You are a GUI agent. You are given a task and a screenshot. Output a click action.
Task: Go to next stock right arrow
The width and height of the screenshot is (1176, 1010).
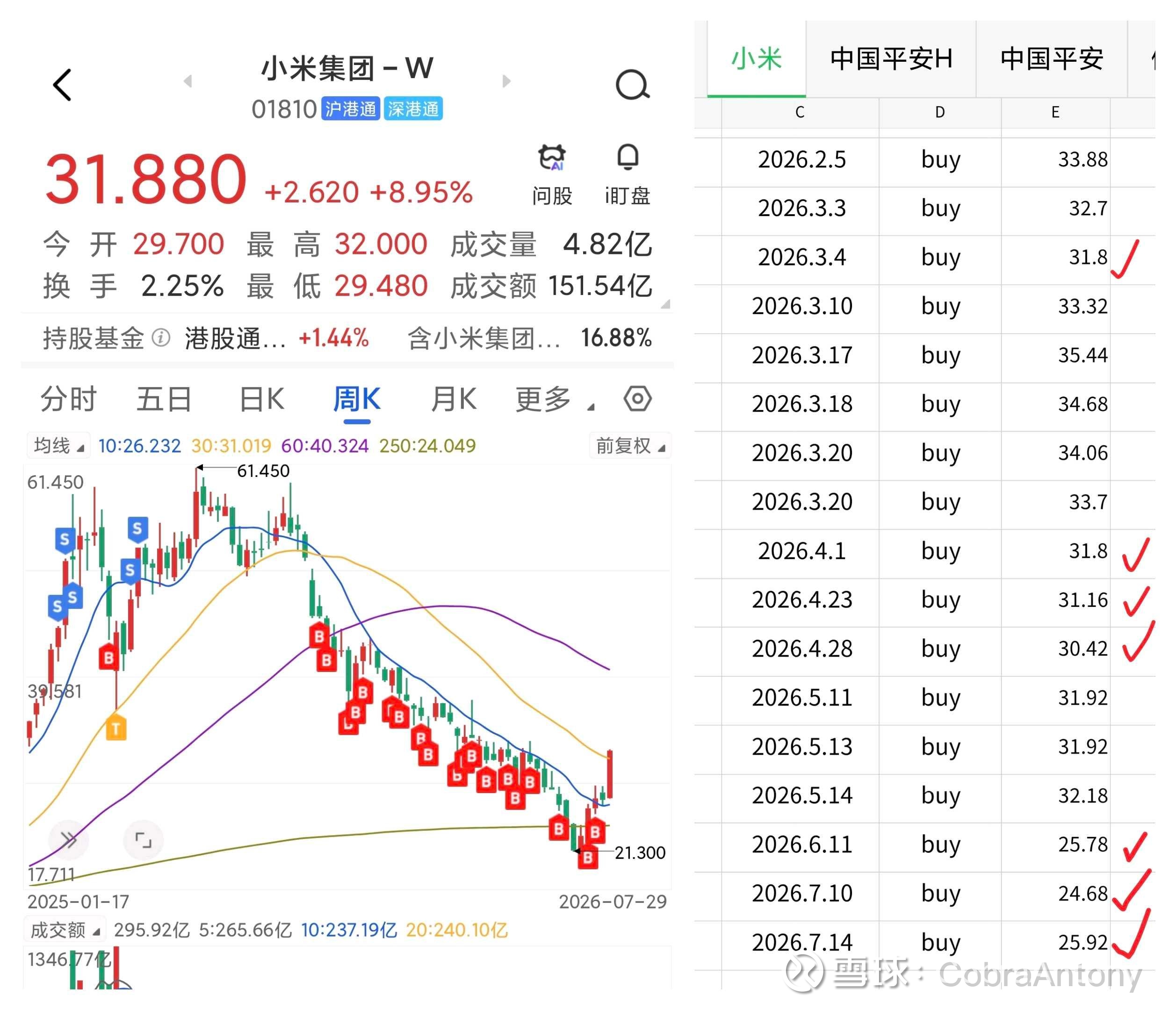coord(506,81)
